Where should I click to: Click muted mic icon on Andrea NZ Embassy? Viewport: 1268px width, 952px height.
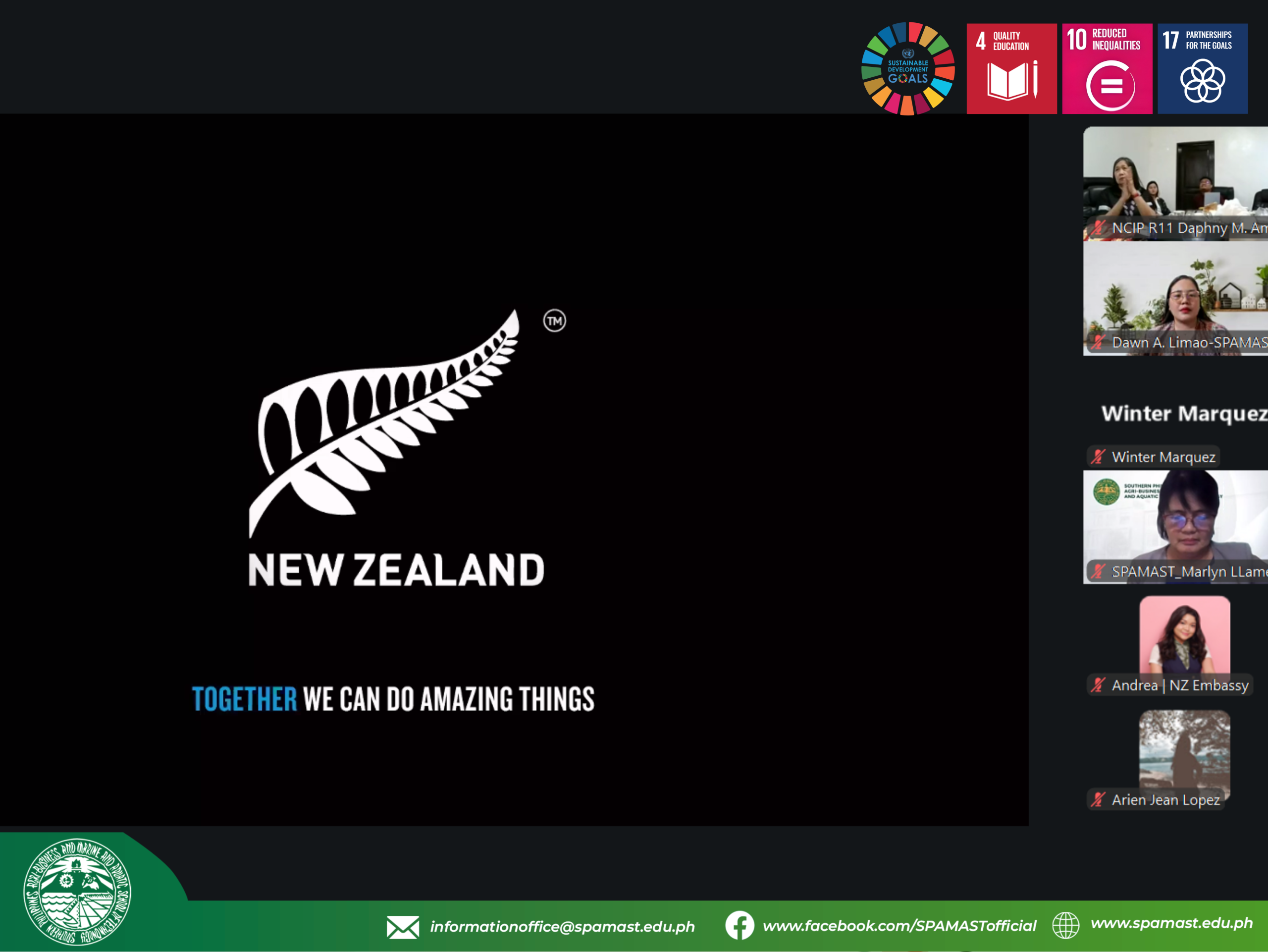1098,685
